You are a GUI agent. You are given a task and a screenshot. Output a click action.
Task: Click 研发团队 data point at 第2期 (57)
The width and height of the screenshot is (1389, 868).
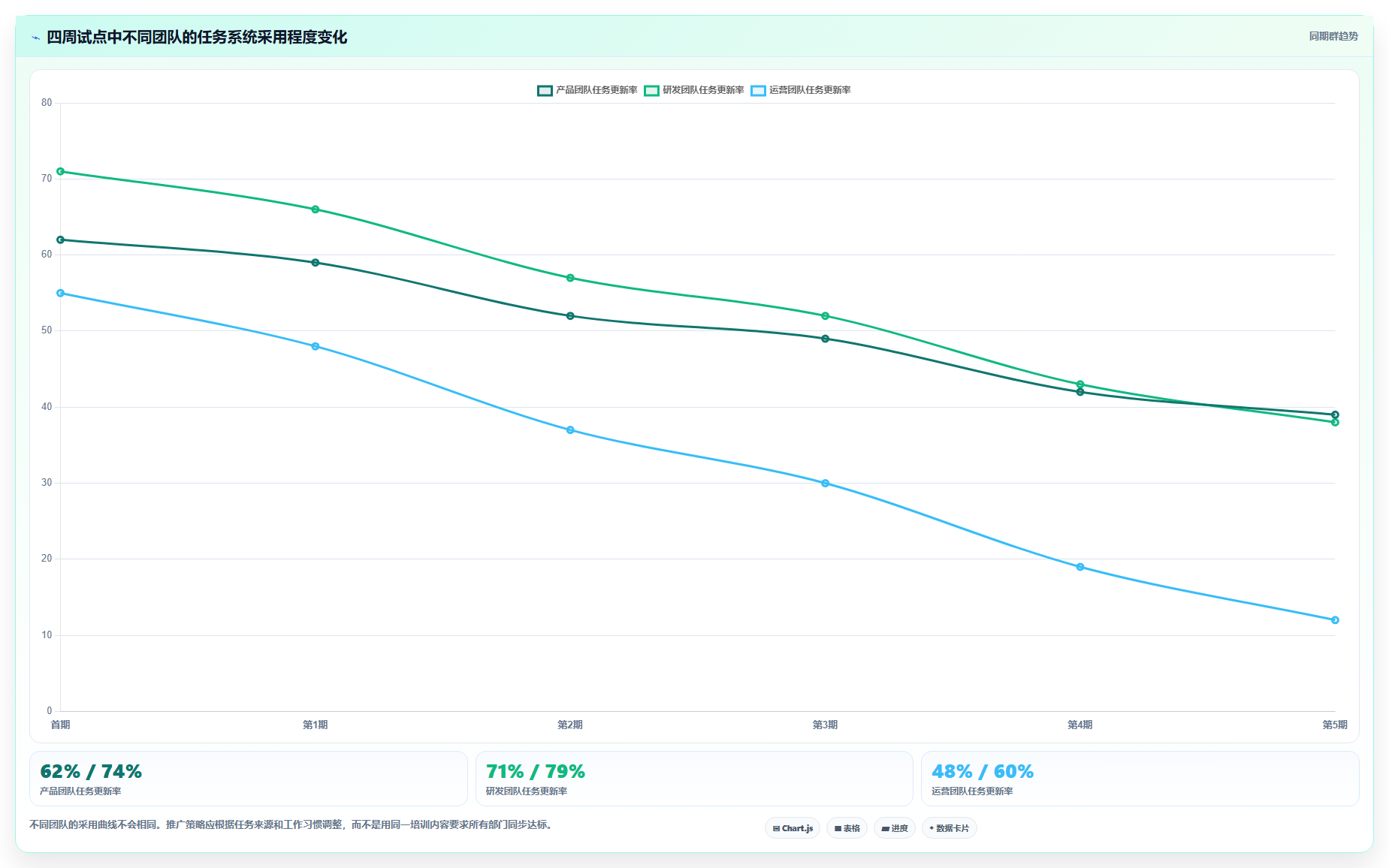[x=570, y=278]
